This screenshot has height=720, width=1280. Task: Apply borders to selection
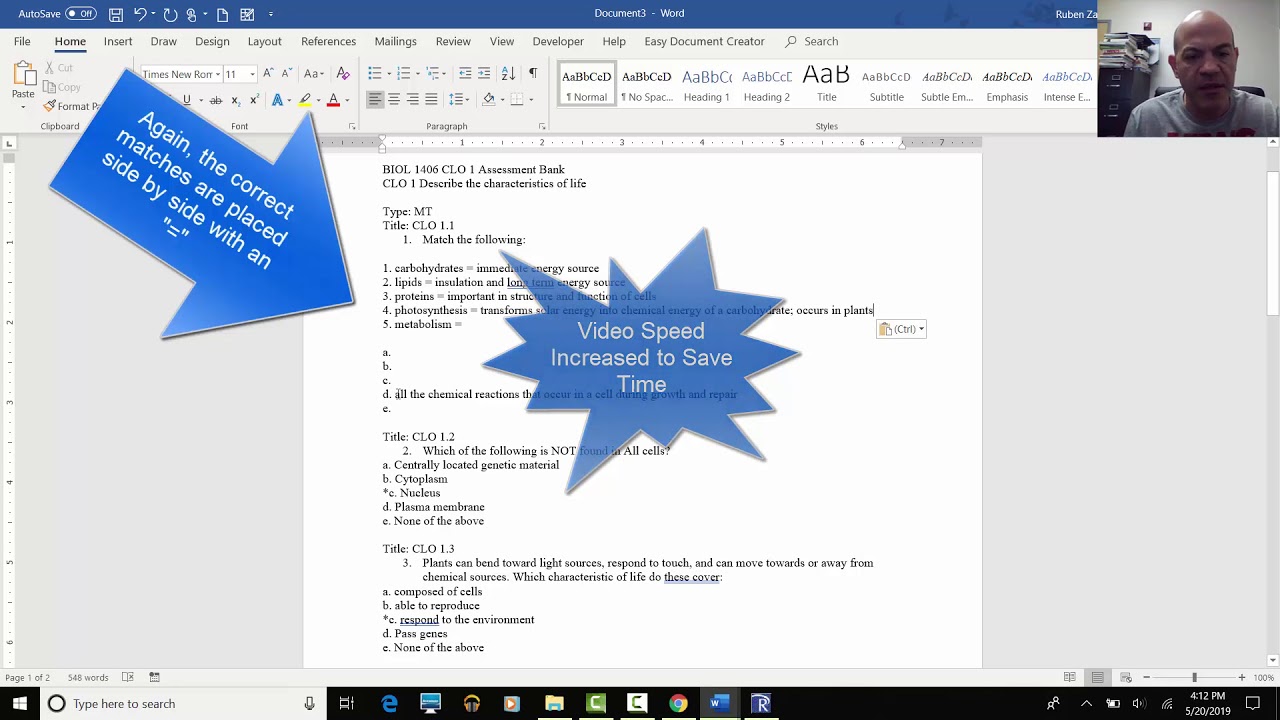517,100
